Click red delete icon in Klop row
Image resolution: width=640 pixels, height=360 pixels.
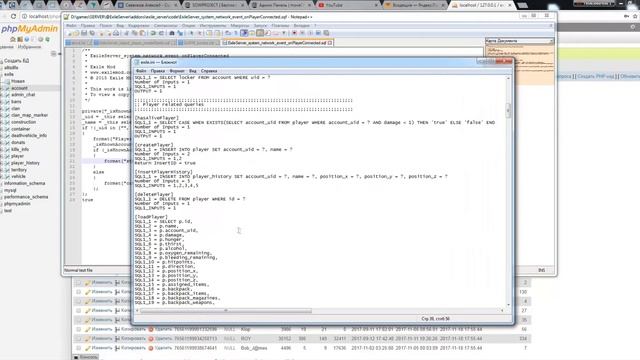pos(151,329)
